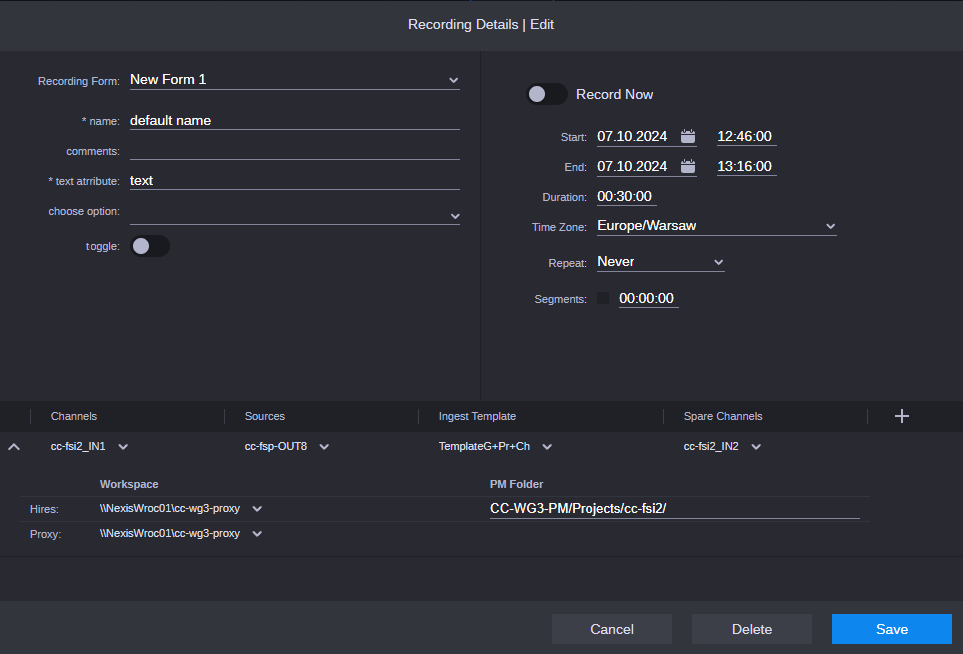This screenshot has height=654, width=963.
Task: Click the PM Folder heading label
Action: pos(517,485)
